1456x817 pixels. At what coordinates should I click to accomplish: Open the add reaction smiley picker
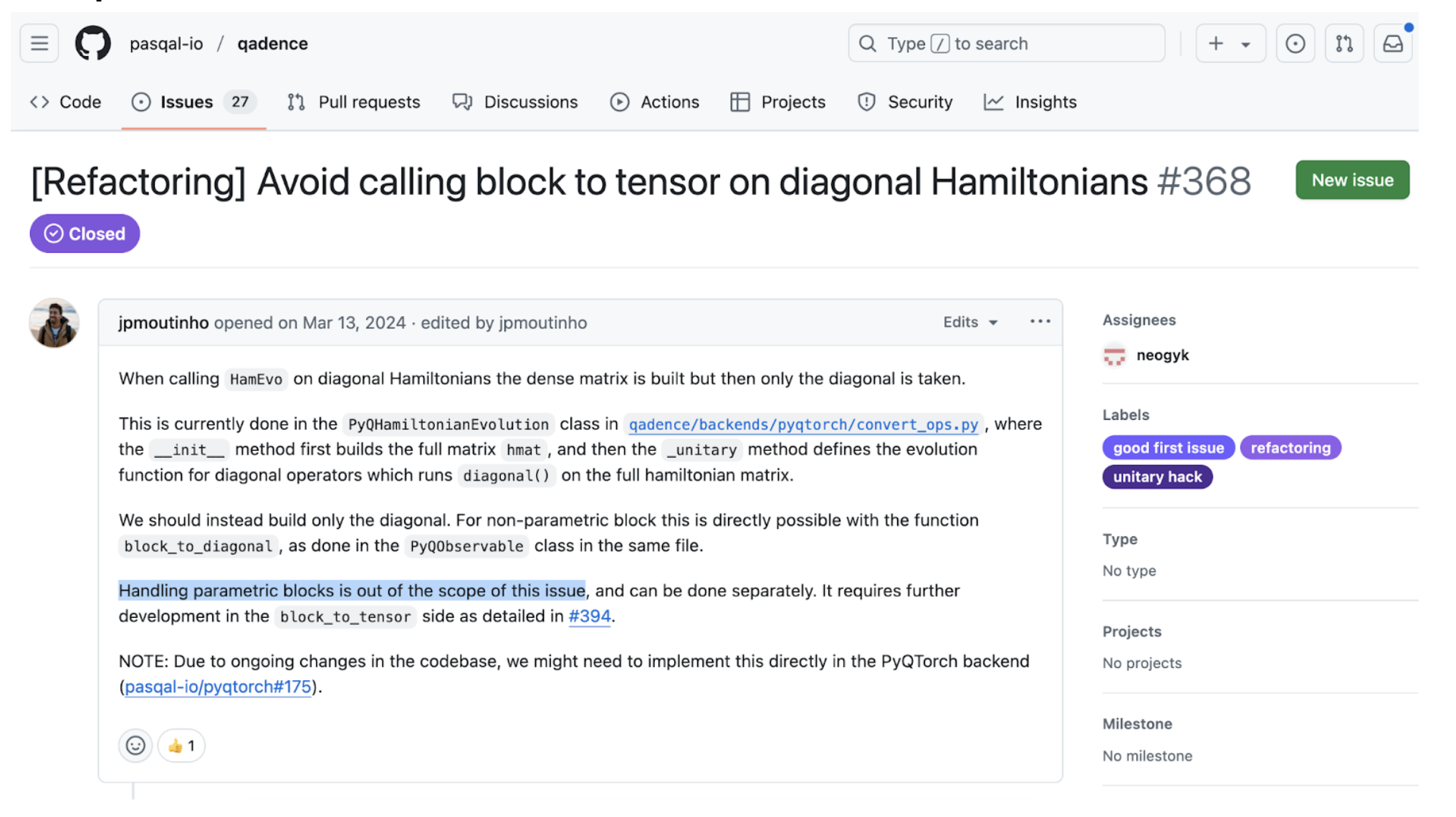click(135, 745)
